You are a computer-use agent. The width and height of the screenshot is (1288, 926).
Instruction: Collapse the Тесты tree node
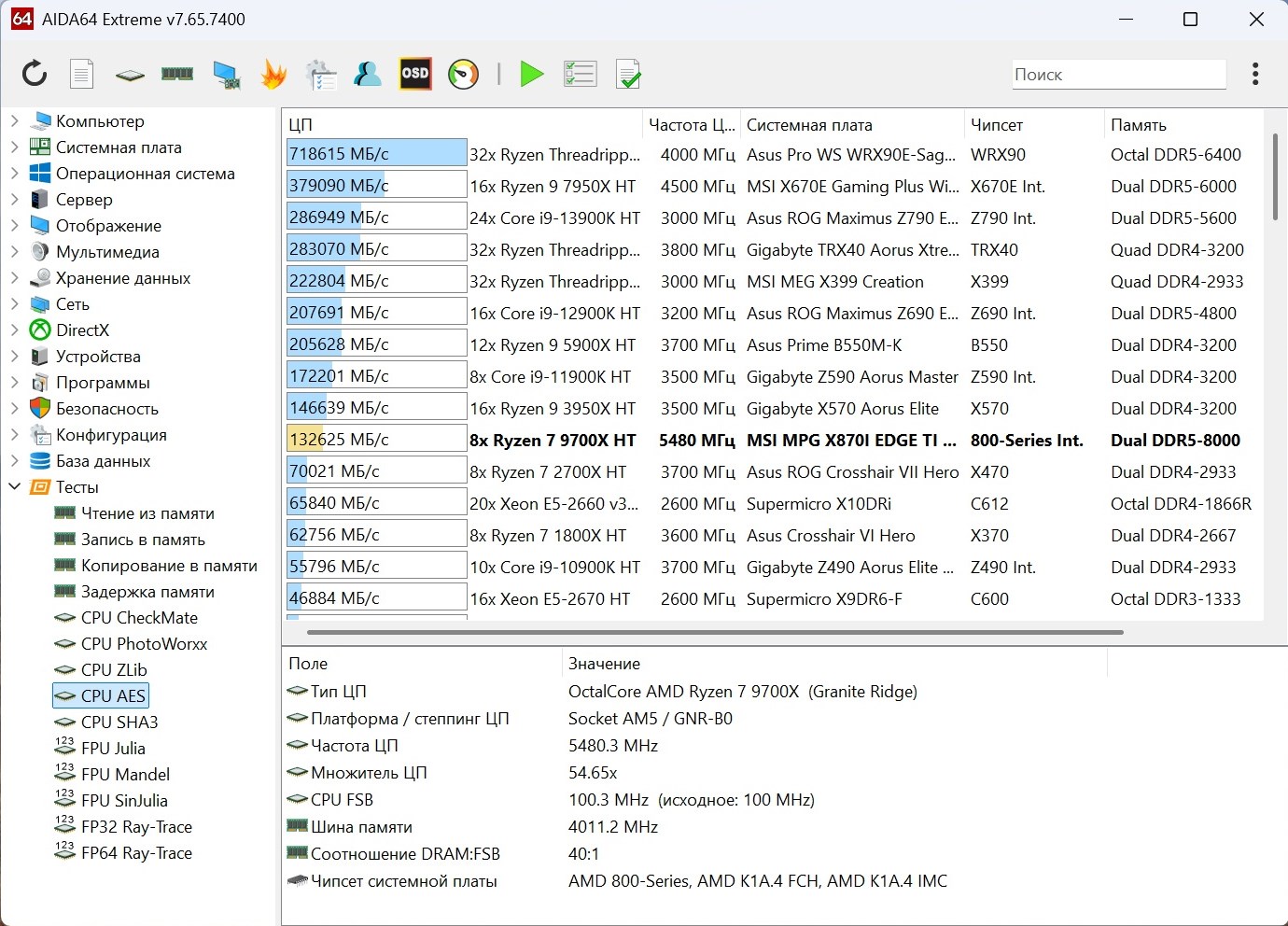point(14,486)
